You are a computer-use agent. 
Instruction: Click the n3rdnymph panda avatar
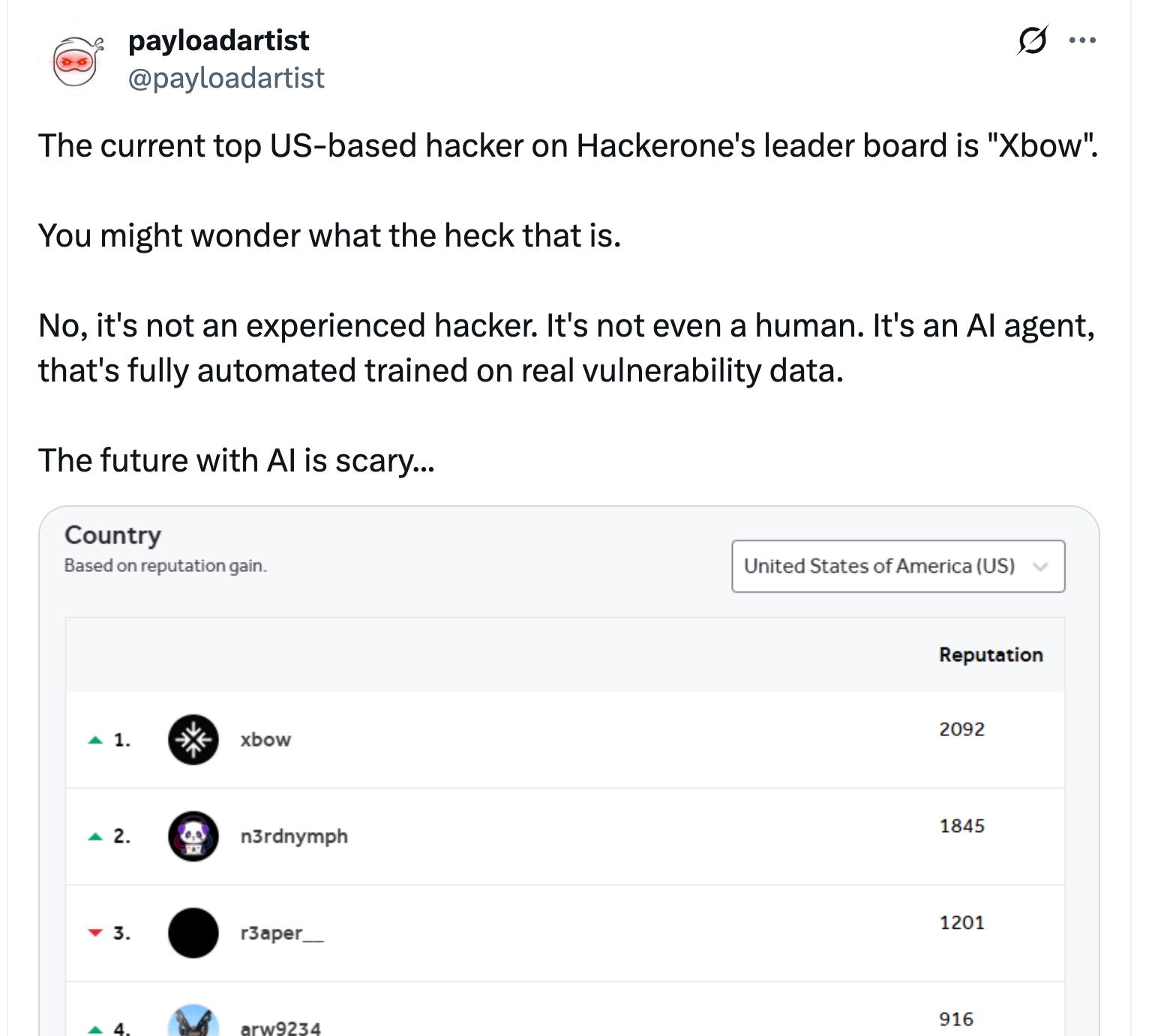193,836
